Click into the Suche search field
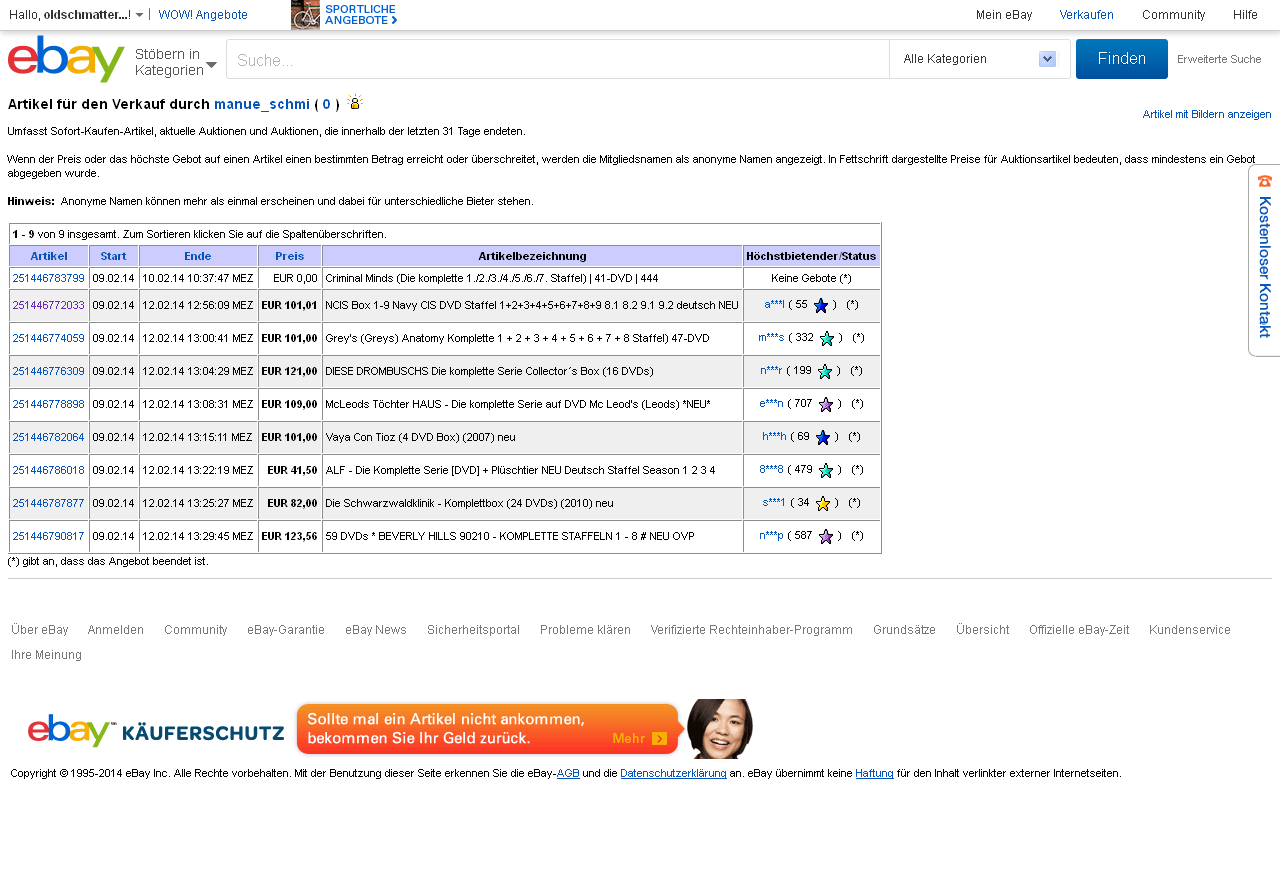1280x876 pixels. (x=558, y=59)
